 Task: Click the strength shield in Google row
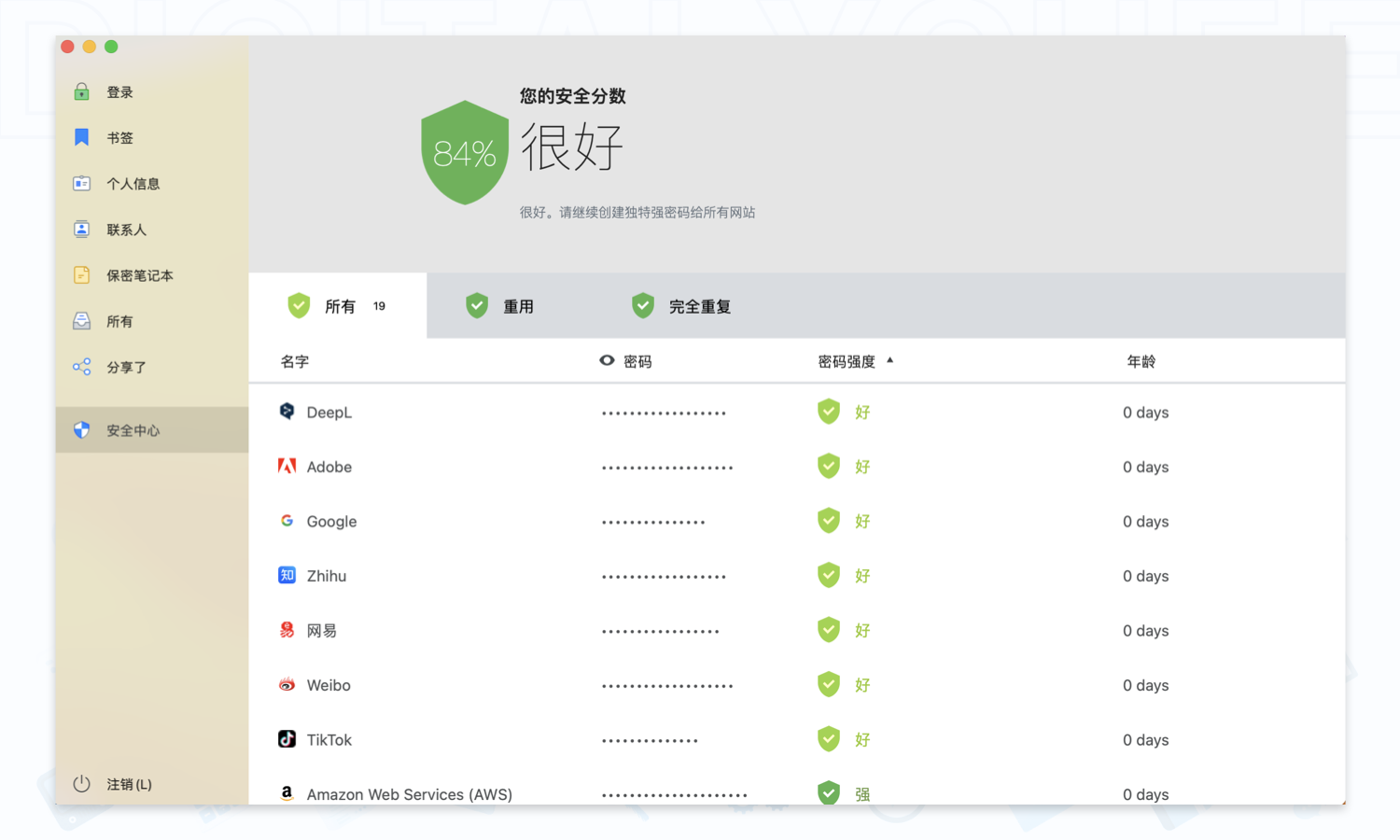[x=829, y=521]
